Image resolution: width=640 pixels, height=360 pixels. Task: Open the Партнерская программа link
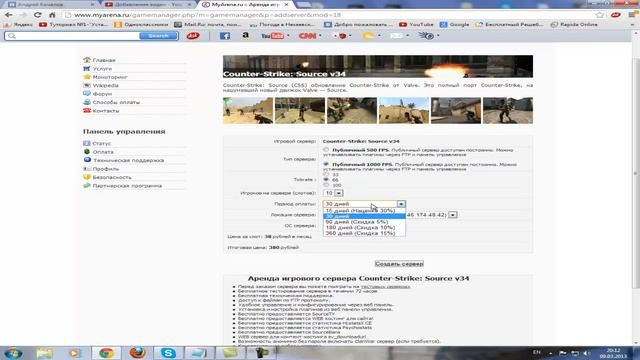point(127,186)
